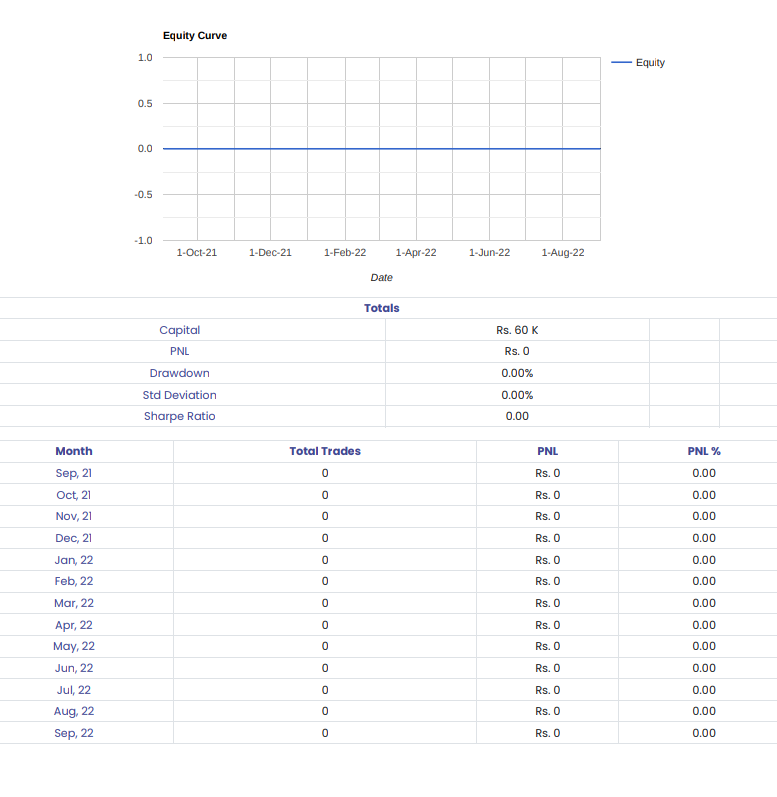This screenshot has width=777, height=797.
Task: Click PNL % value for Mar, 22
Action: tap(704, 603)
